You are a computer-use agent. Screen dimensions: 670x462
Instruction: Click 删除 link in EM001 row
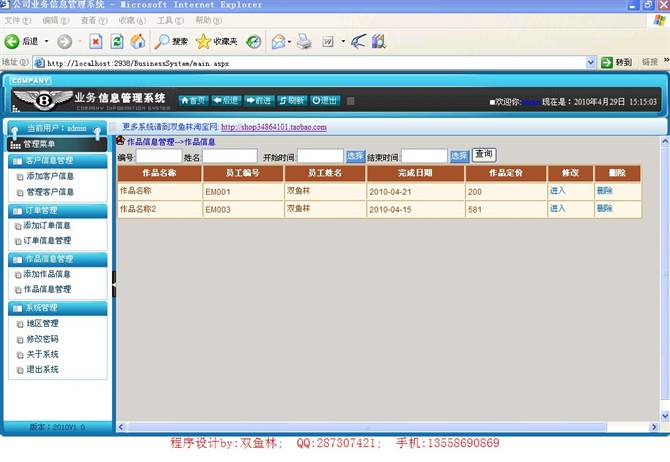coord(605,191)
